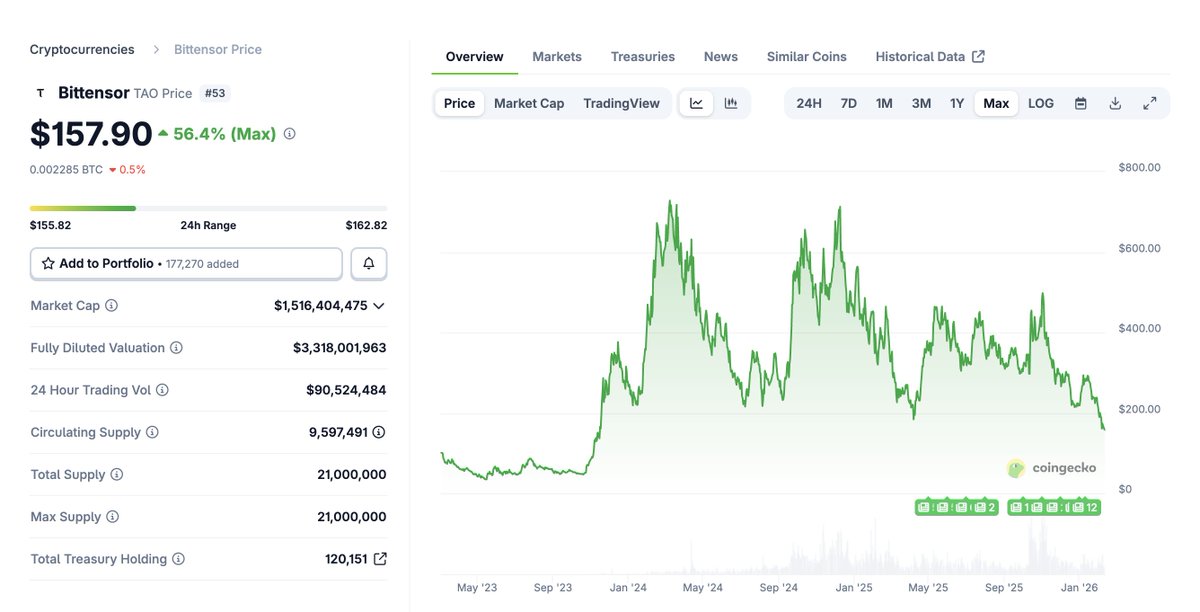Set chart range to 1Y

[957, 103]
